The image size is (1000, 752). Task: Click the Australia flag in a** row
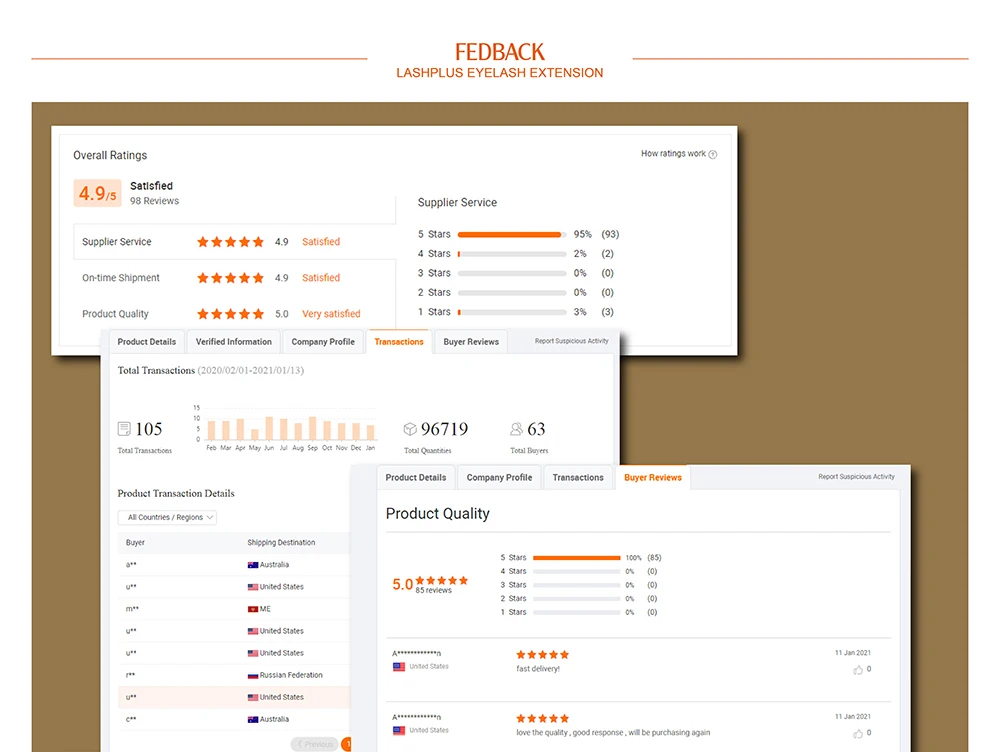[x=253, y=565]
